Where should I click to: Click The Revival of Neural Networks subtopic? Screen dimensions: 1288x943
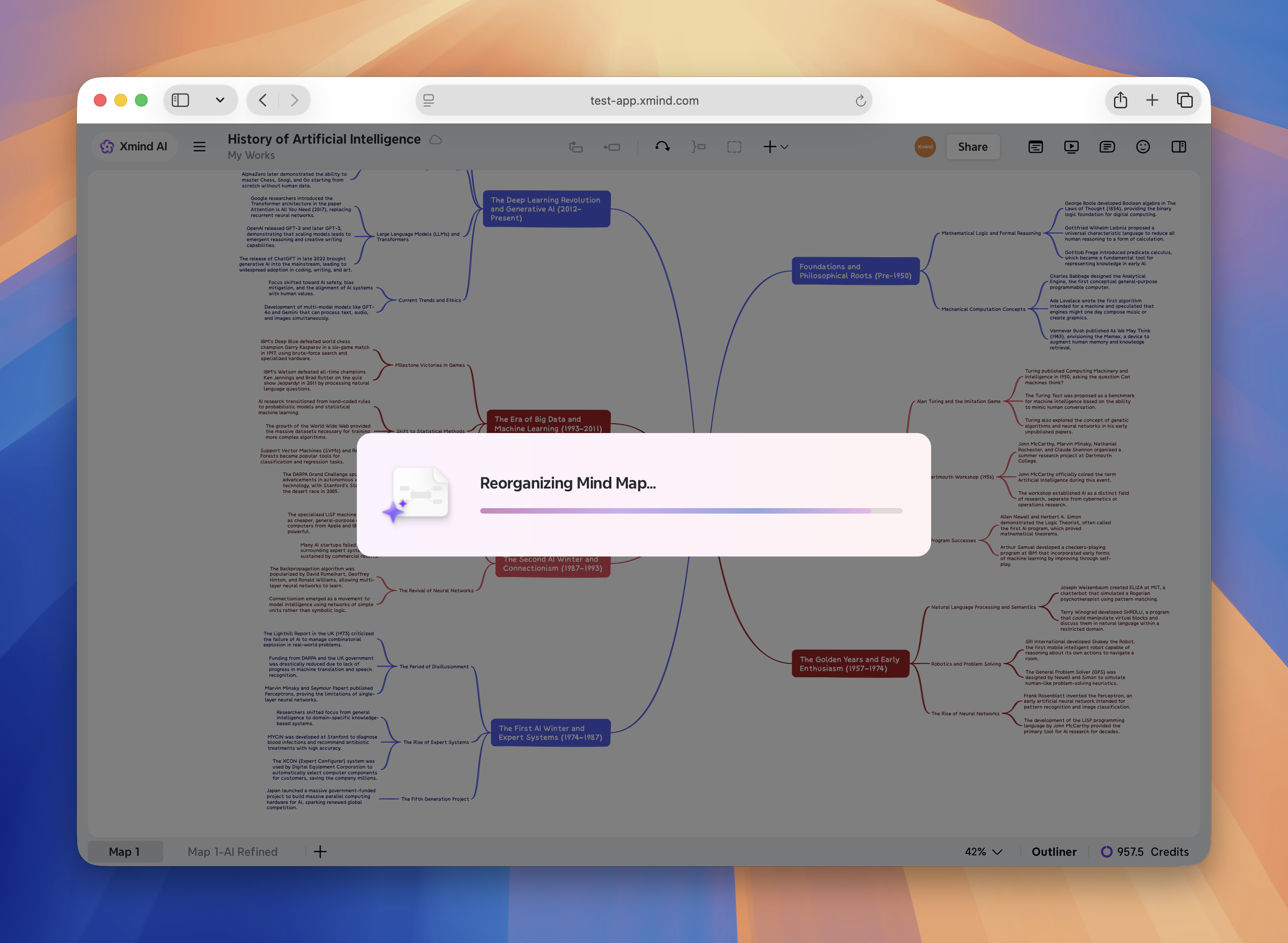(436, 591)
